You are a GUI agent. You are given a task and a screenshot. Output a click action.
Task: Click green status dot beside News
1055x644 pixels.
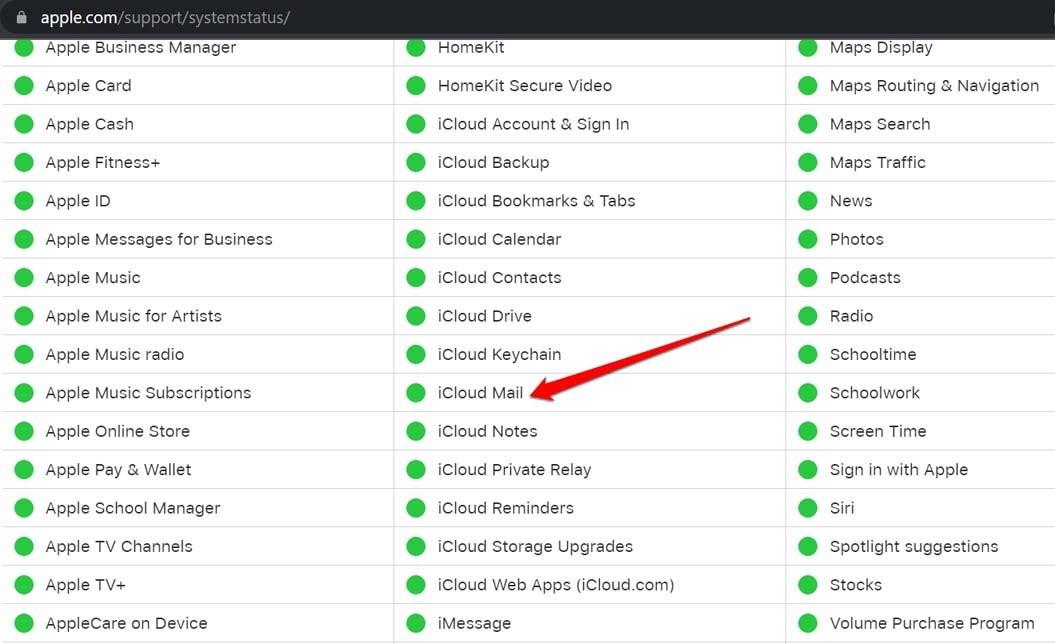pyautogui.click(x=807, y=201)
